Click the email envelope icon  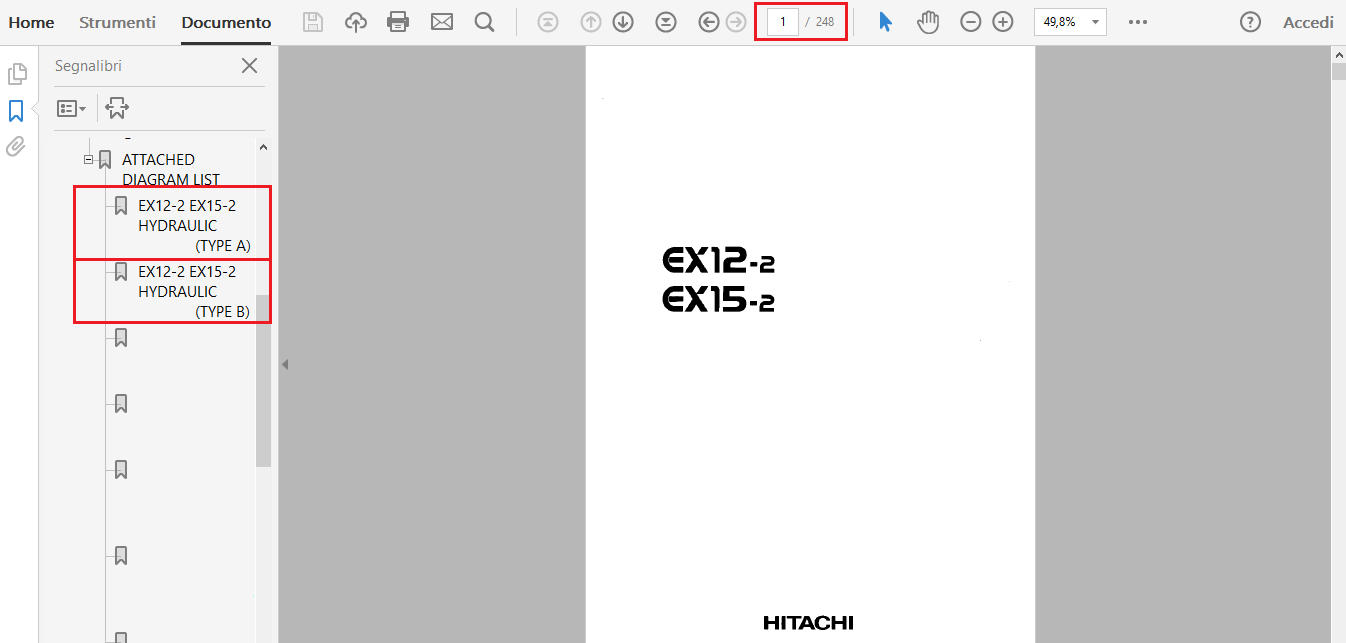point(442,22)
